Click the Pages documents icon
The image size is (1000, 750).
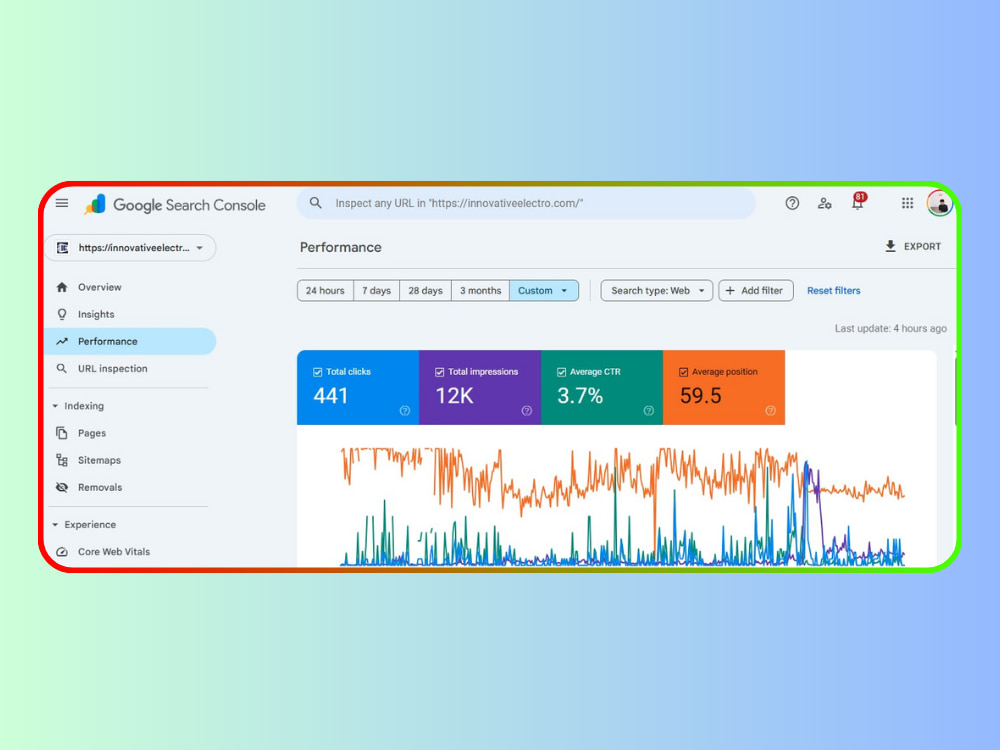pos(62,433)
